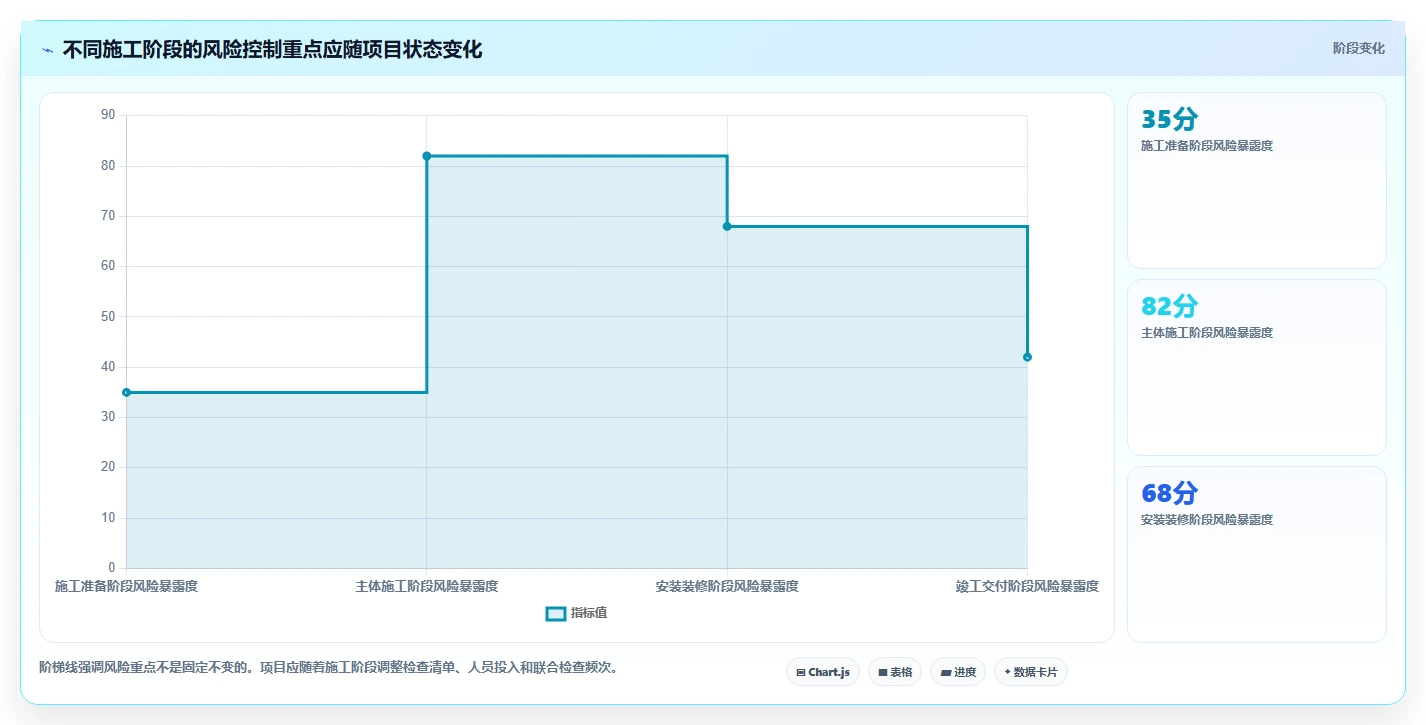Click the y-axis value 90
The width and height of the screenshot is (1426, 725).
tap(108, 115)
